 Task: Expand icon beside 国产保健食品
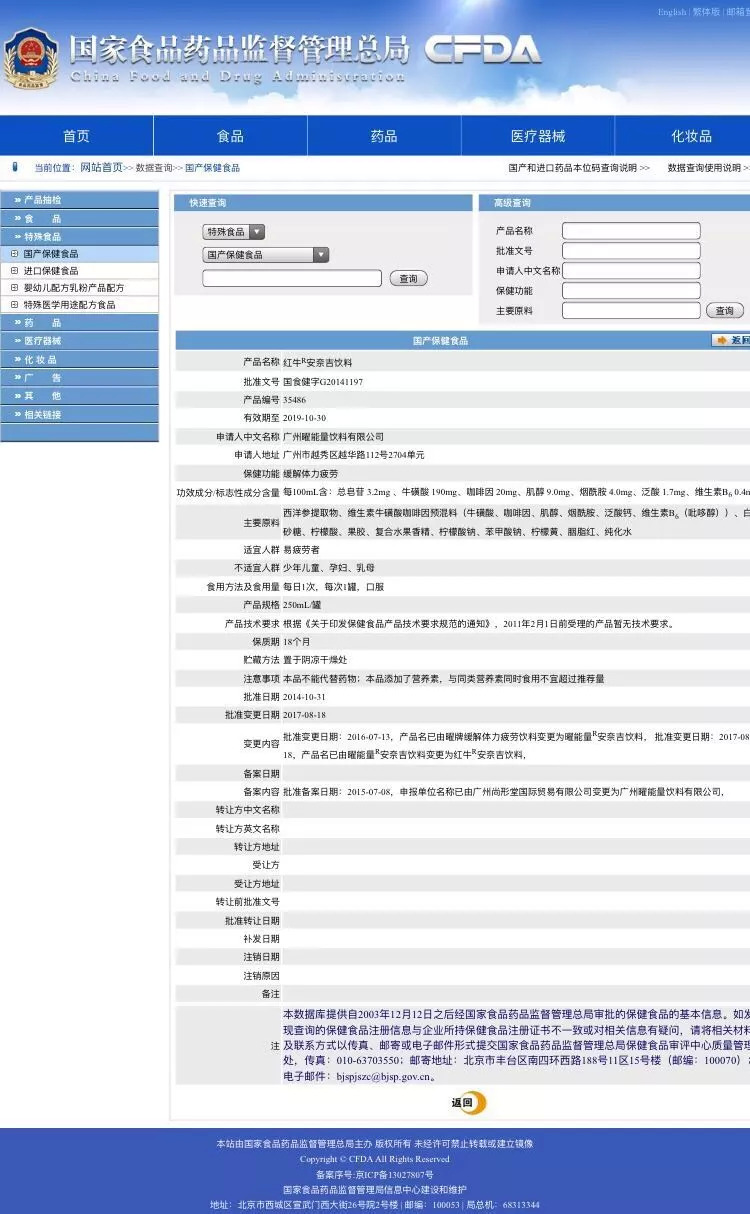click(14, 254)
